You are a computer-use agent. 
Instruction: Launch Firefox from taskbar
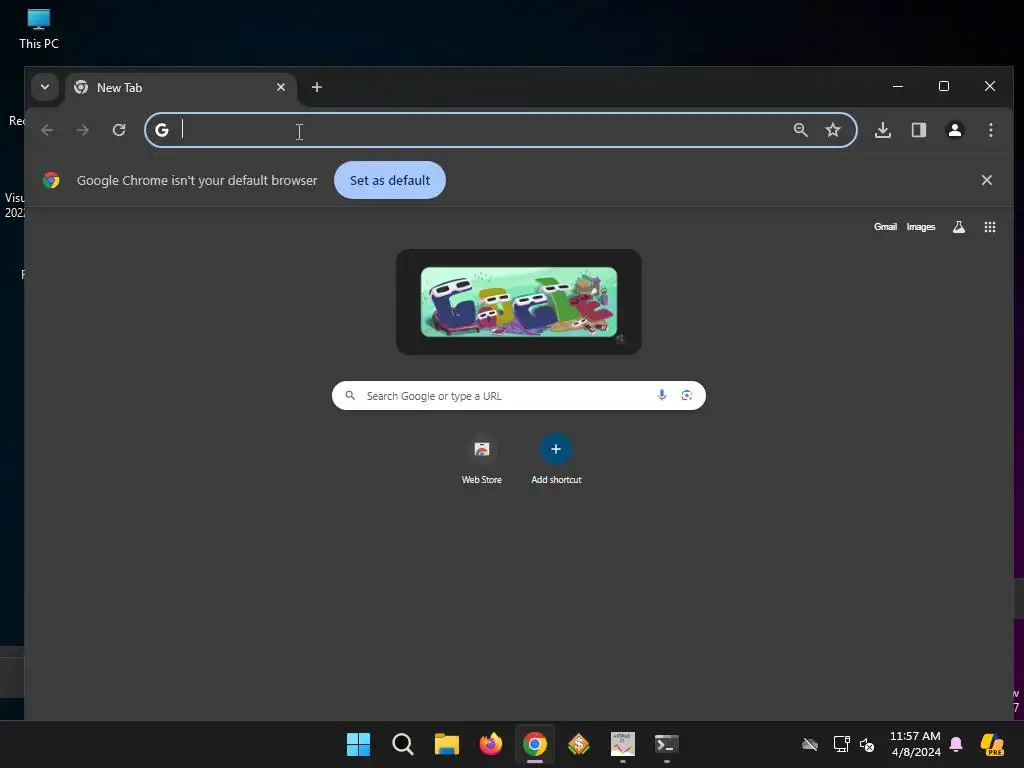pyautogui.click(x=490, y=744)
